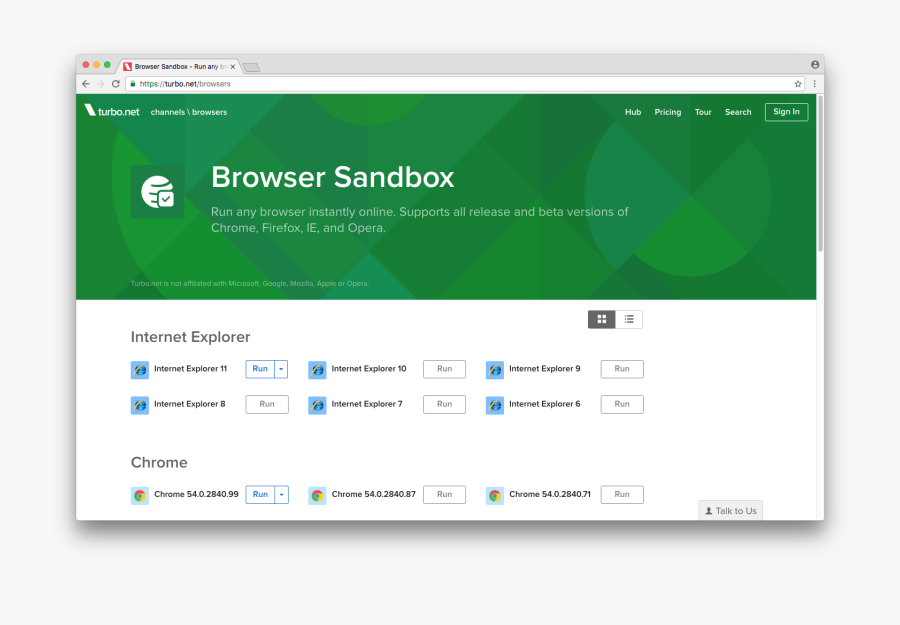Image resolution: width=900 pixels, height=625 pixels.
Task: Open the Talk to Us chat widget
Action: (731, 511)
